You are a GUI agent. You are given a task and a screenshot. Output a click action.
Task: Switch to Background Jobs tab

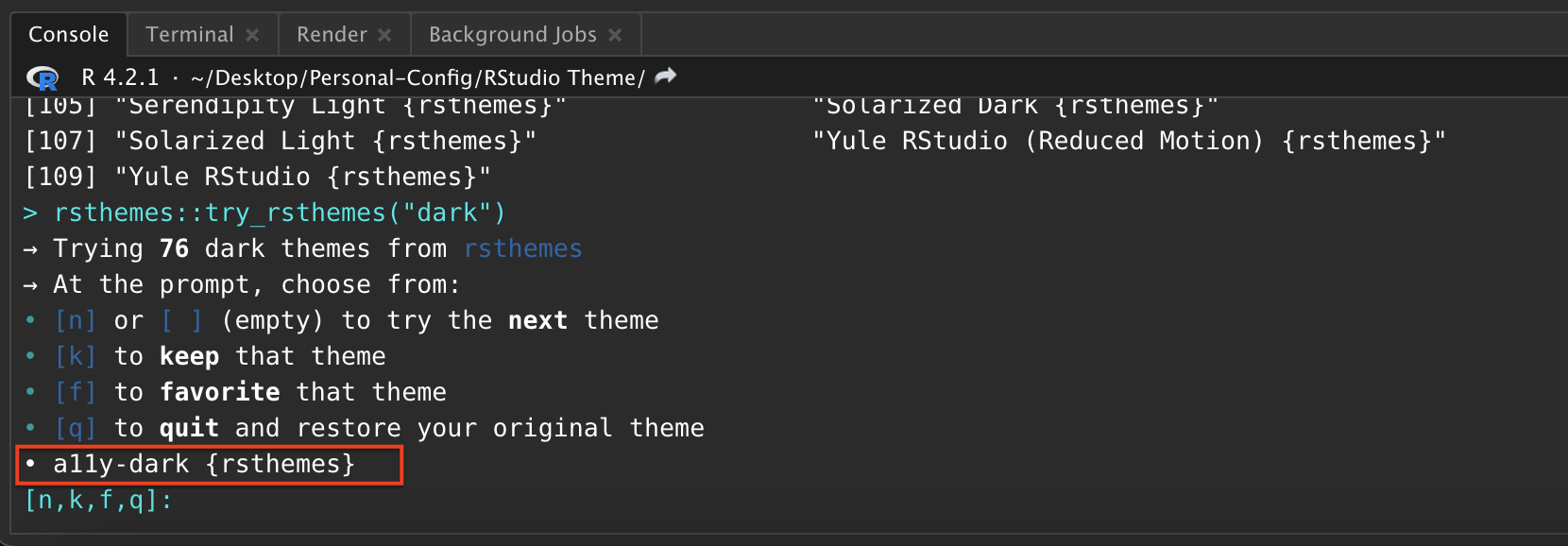(513, 35)
